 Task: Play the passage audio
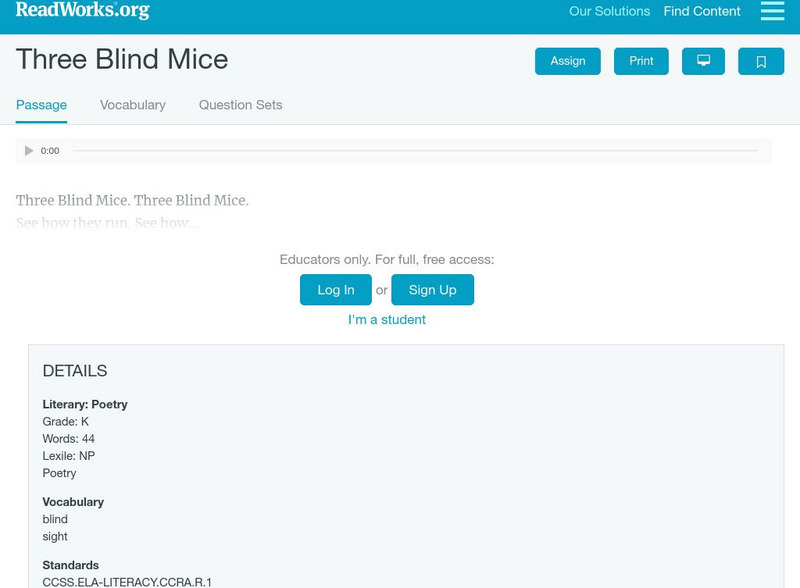[29, 151]
